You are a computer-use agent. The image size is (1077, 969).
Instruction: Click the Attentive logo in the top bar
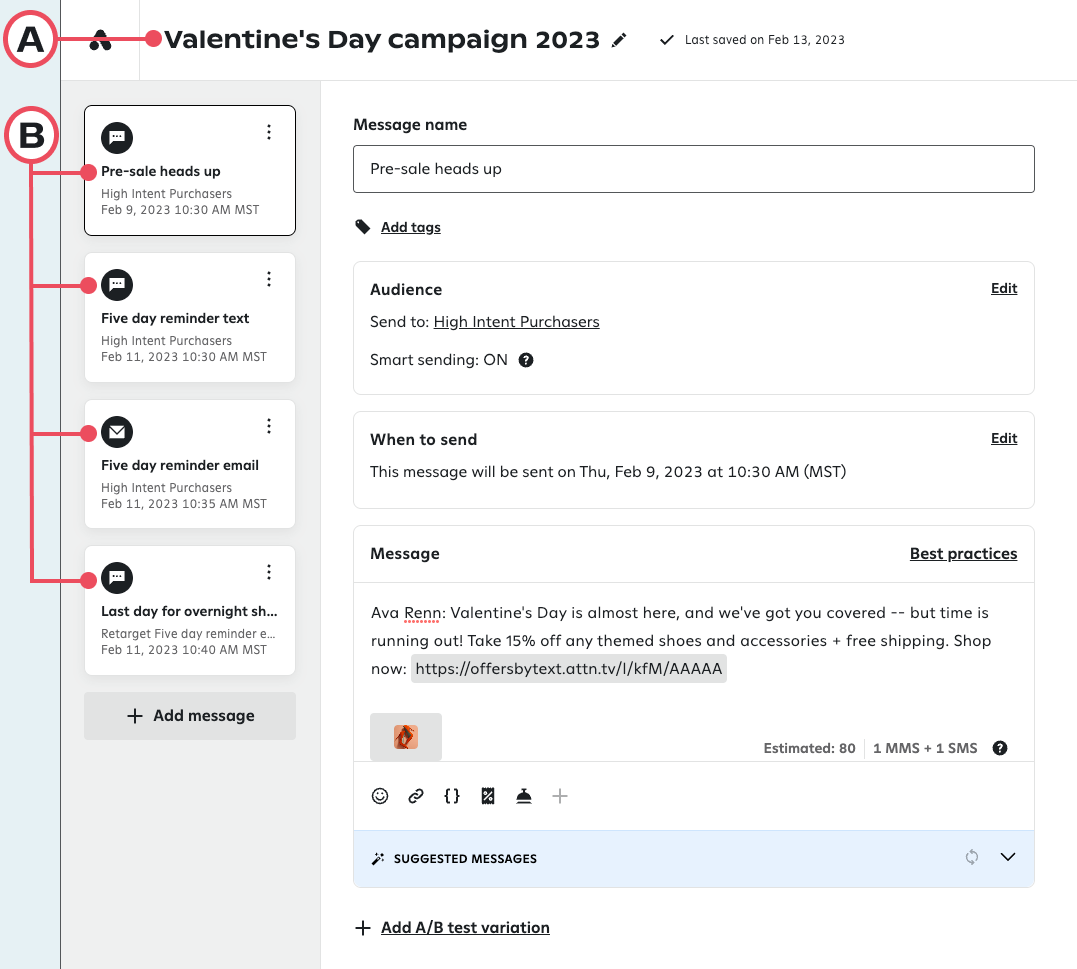[x=99, y=40]
